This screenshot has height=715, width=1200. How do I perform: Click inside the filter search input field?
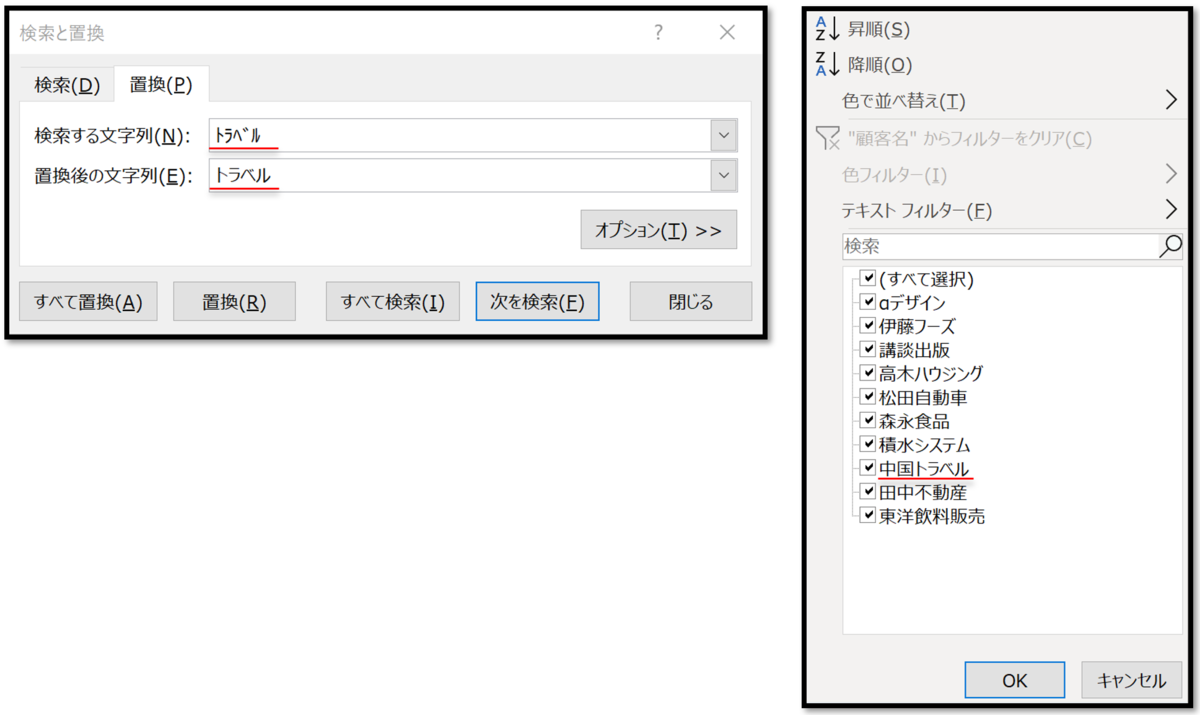pyautogui.click(x=1000, y=246)
